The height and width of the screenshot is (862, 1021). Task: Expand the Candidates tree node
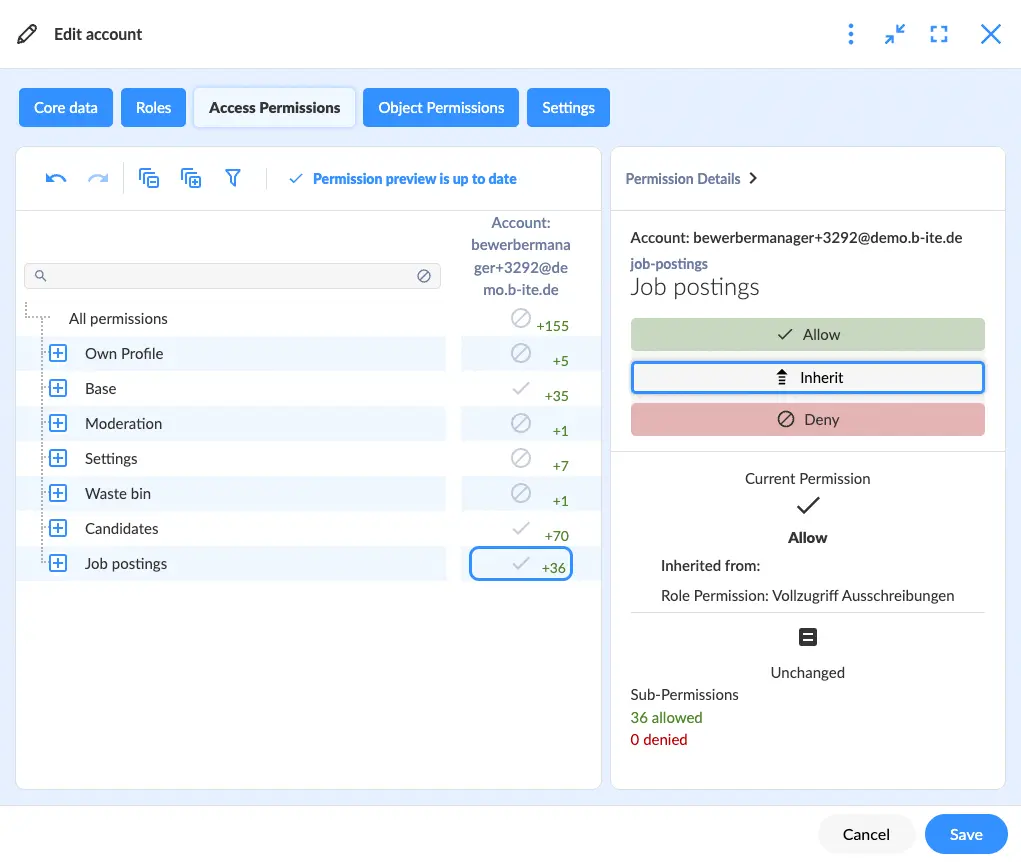click(x=58, y=529)
